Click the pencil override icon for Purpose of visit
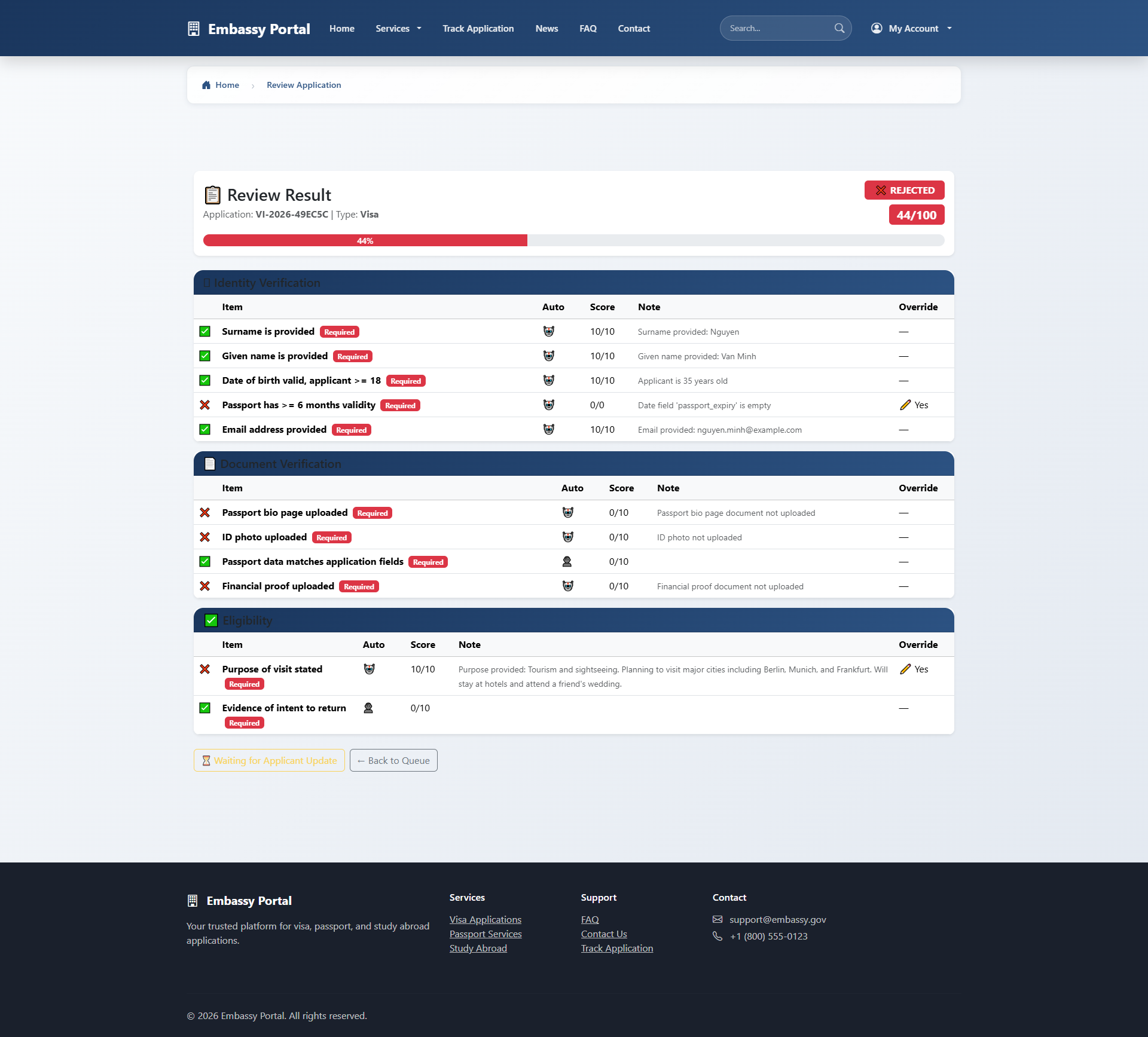The image size is (1148, 1037). coord(905,669)
